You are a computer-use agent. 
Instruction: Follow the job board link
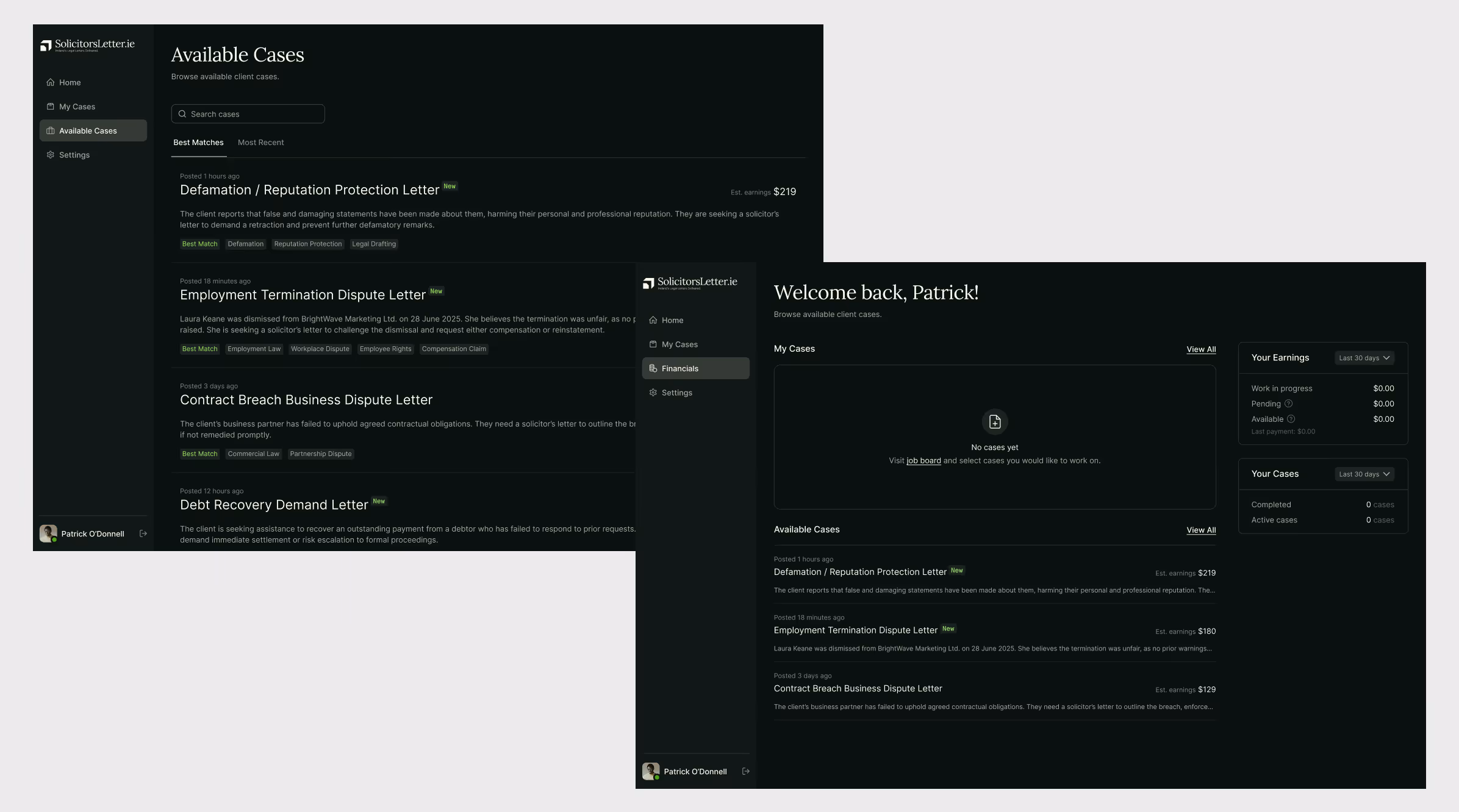click(923, 461)
